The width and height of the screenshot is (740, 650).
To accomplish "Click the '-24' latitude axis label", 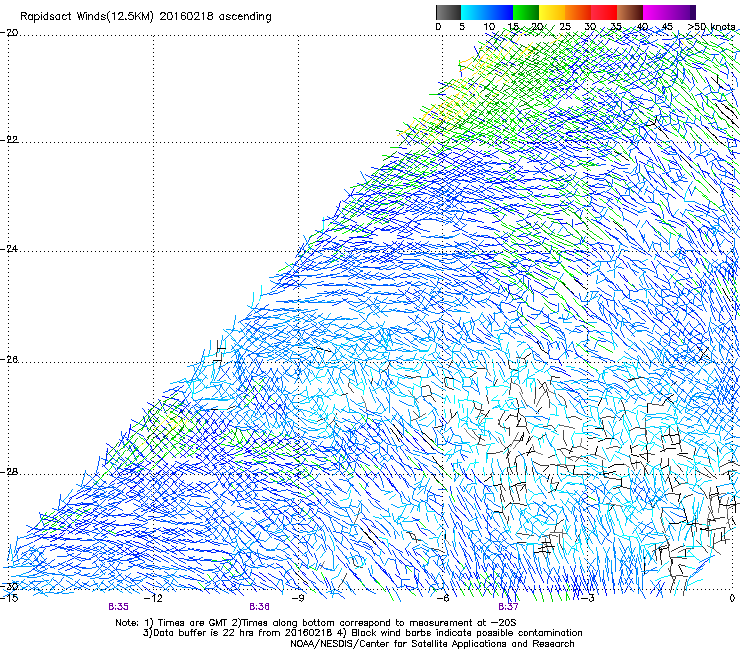I will 9,249.
